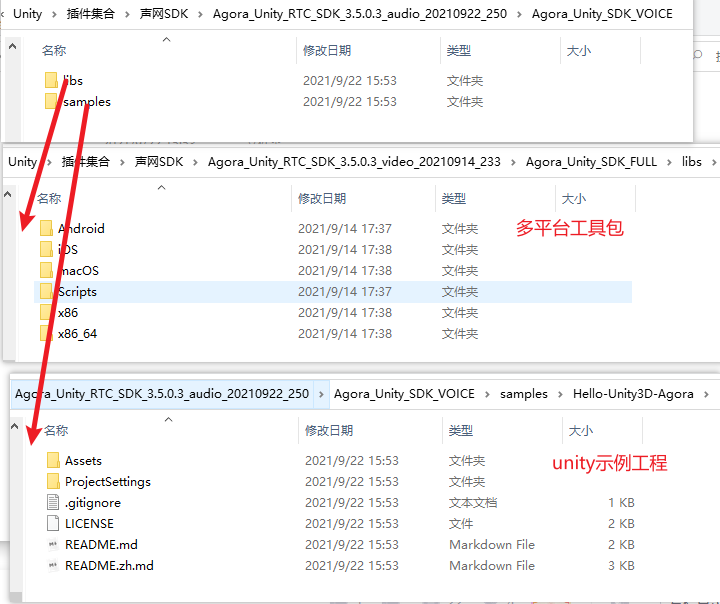Open the libs folder icon in top window

click(x=51, y=80)
